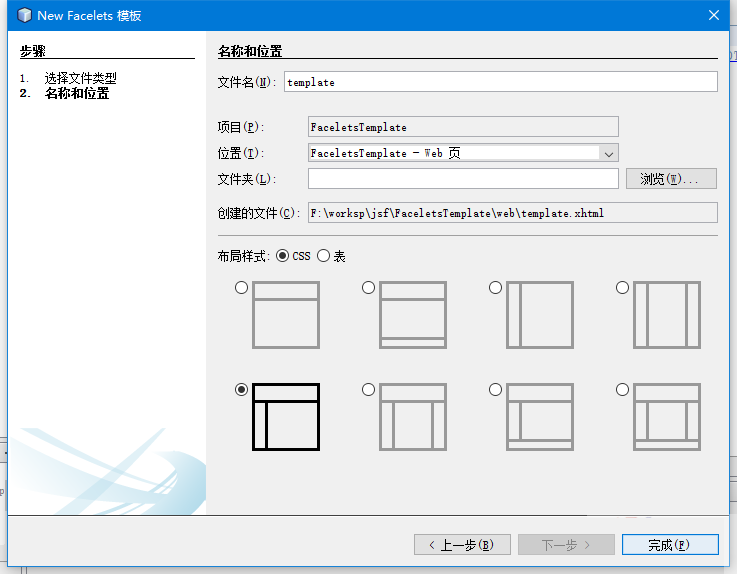Viewport: 737px width, 574px height.
Task: Click the NetBeans cube icon in title bar
Action: [24, 15]
